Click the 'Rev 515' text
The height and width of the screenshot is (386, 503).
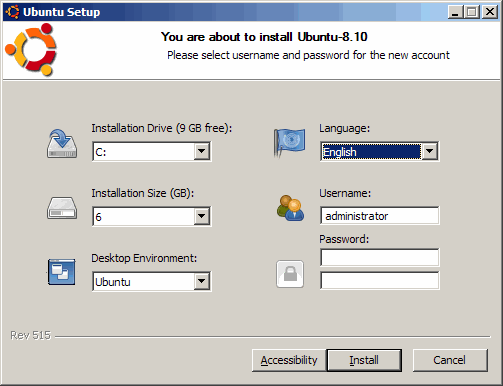pos(30,335)
